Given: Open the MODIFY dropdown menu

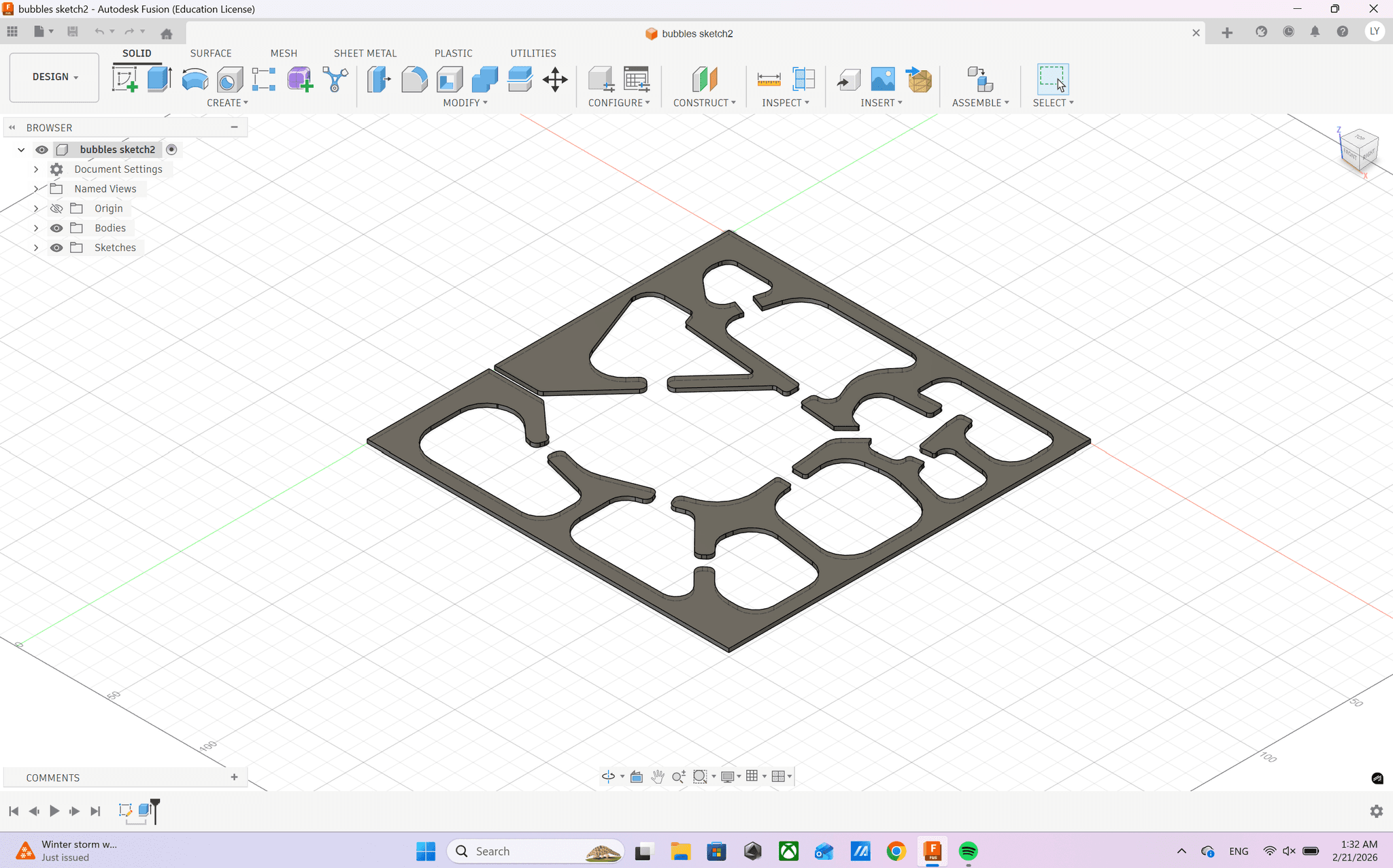Looking at the screenshot, I should (465, 103).
